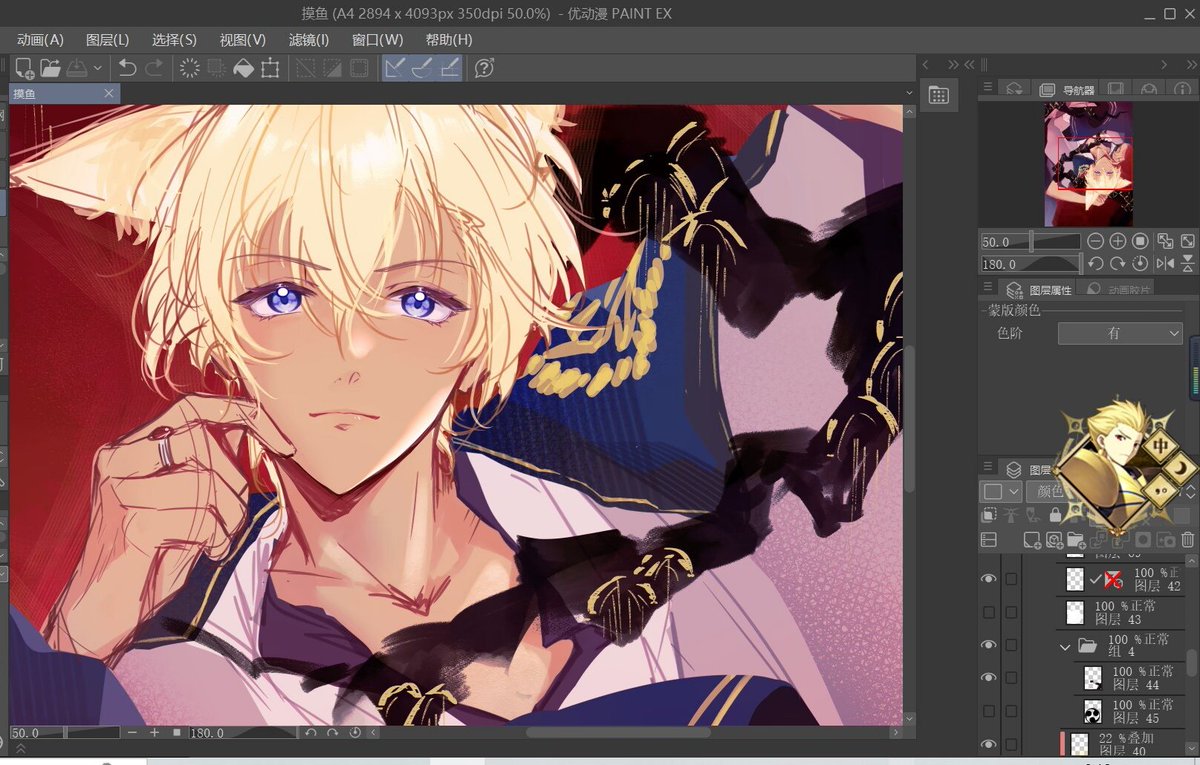1200x765 pixels.
Task: Toggle visibility of 图层 42
Action: coord(988,579)
